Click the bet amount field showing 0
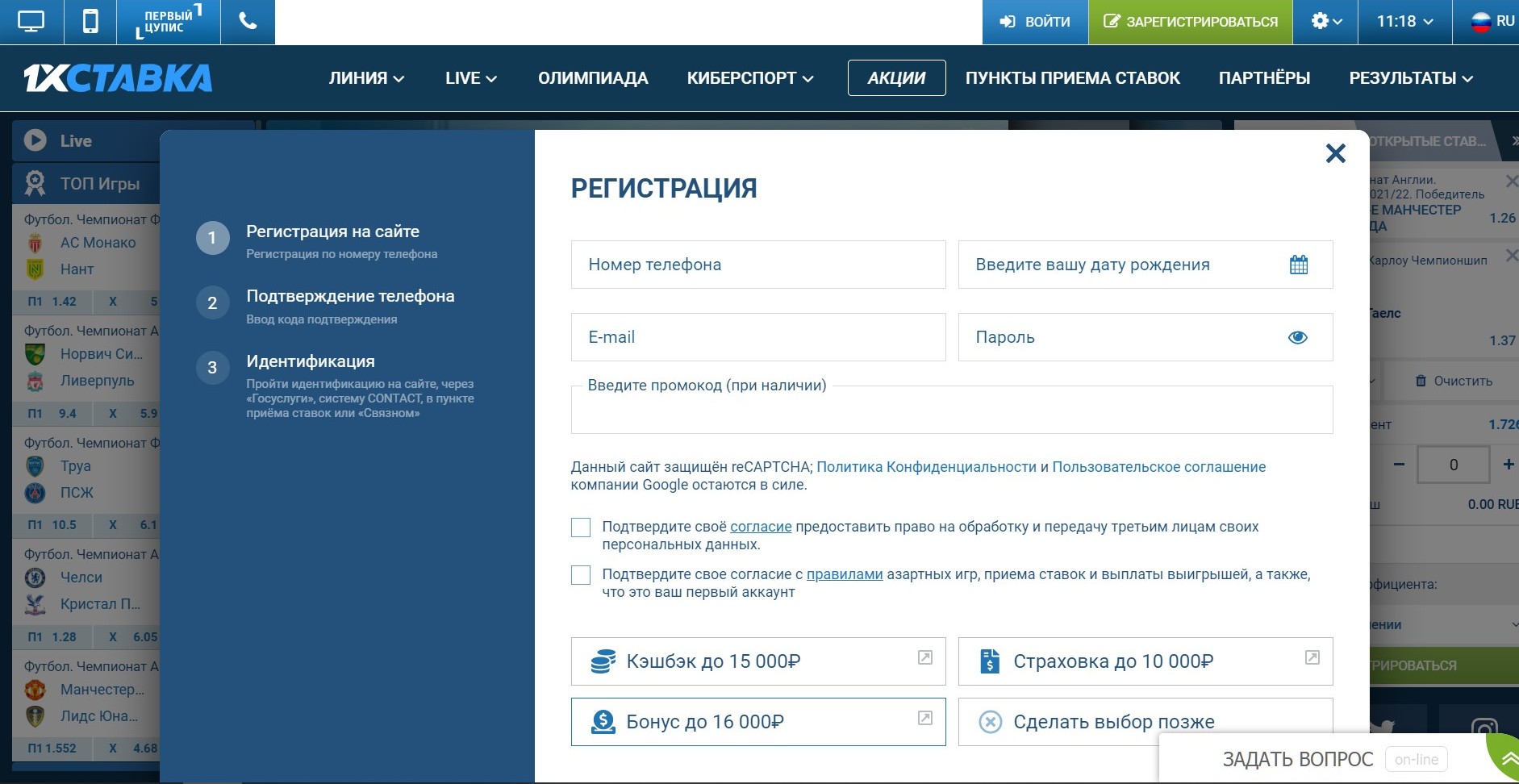 pyautogui.click(x=1454, y=465)
